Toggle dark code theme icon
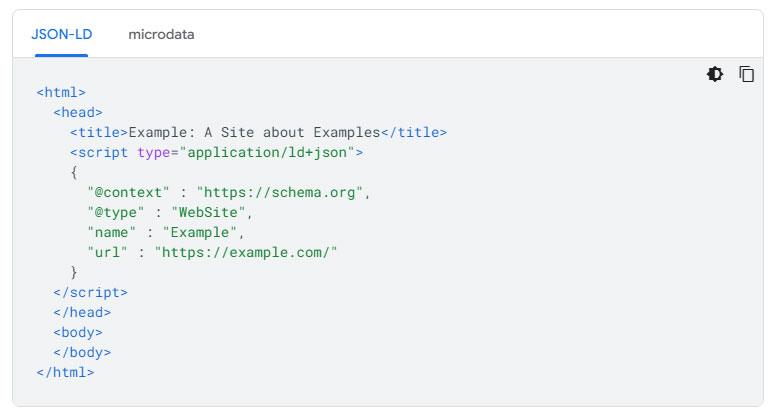 (x=714, y=74)
